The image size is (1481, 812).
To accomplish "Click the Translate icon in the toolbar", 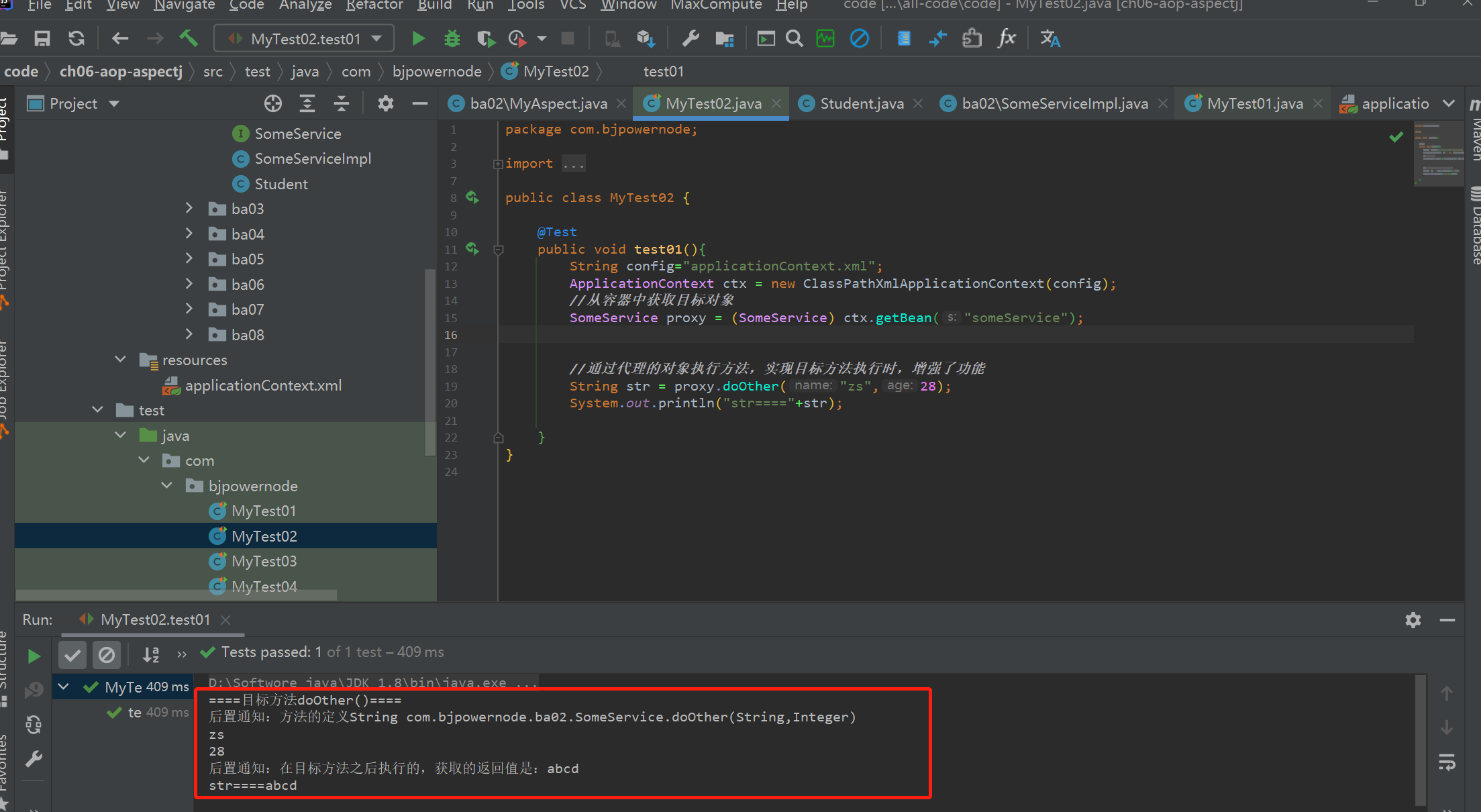I will (x=1050, y=39).
